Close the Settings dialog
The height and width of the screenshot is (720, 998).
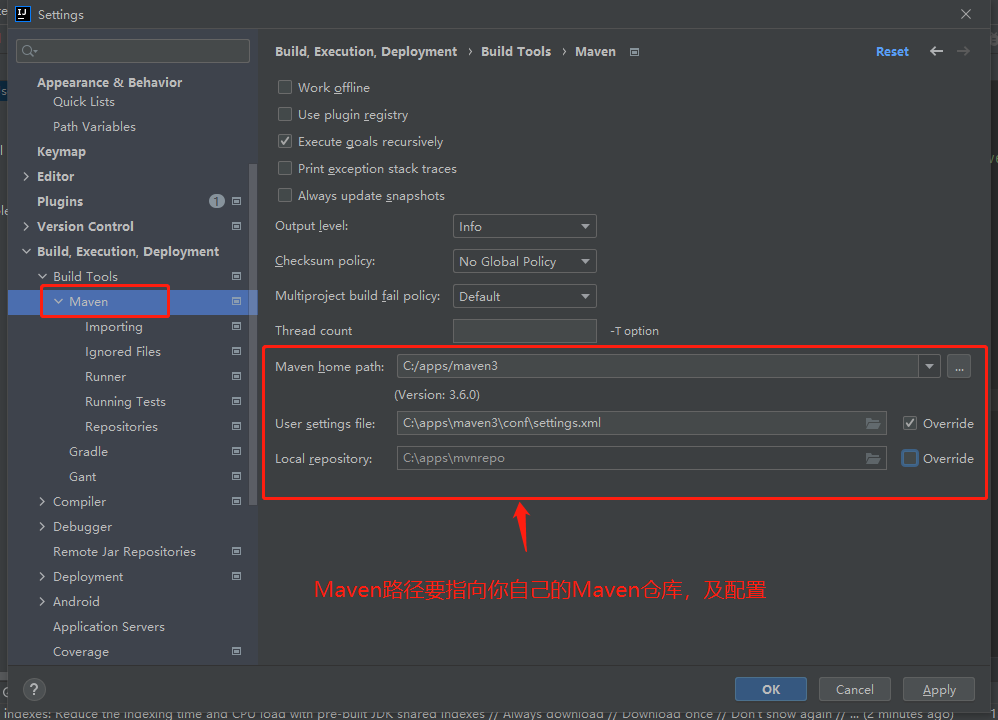point(966,14)
